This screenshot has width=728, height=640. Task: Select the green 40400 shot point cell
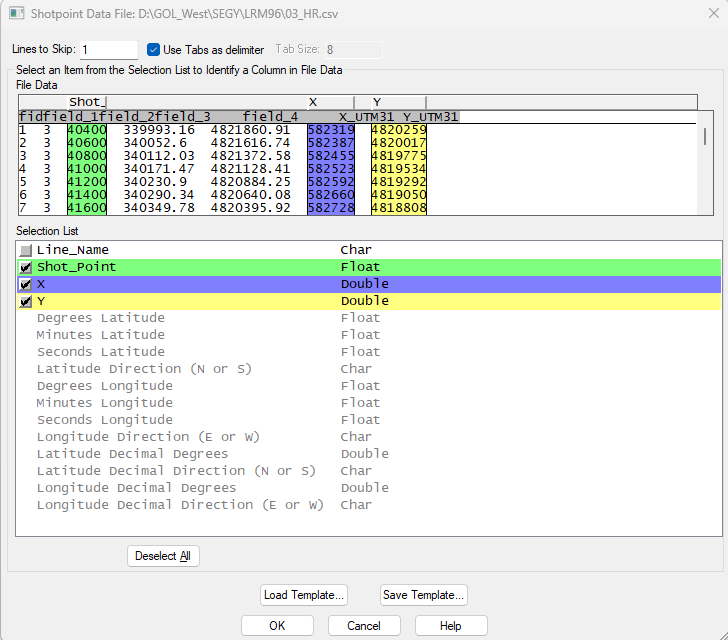[x=86, y=130]
